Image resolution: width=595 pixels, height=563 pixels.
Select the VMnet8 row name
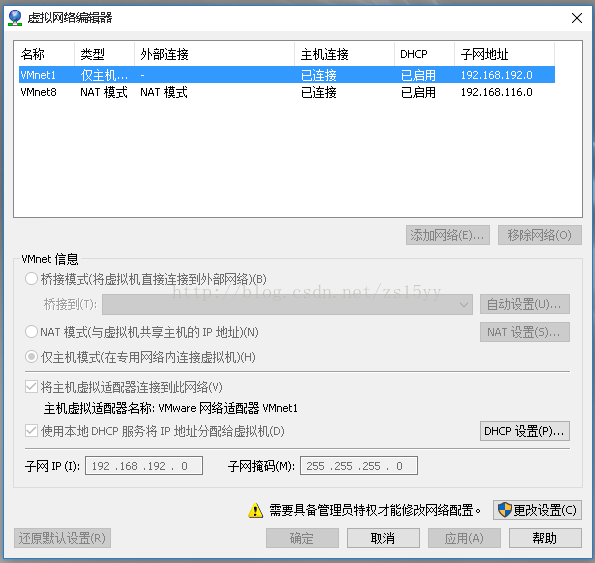click(x=38, y=92)
